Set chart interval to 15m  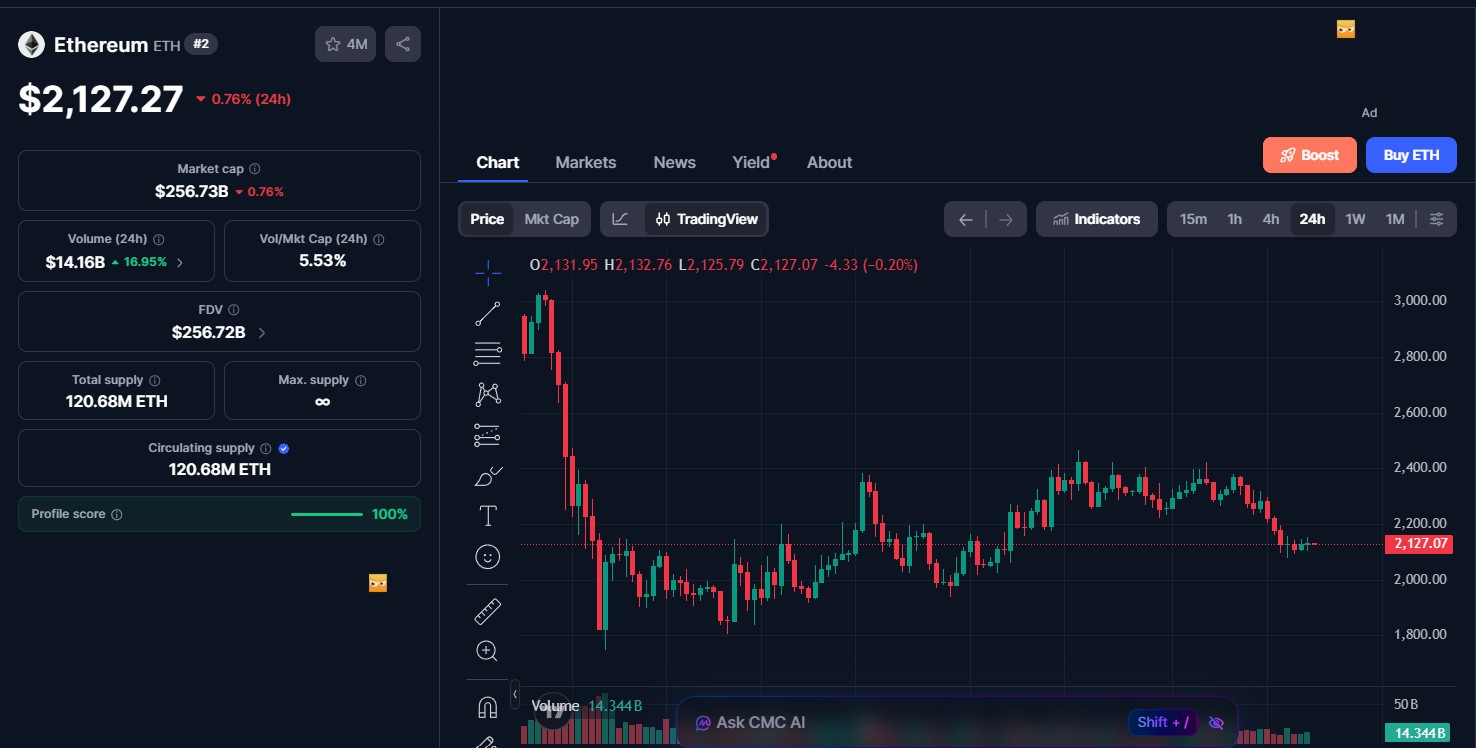[1193, 219]
